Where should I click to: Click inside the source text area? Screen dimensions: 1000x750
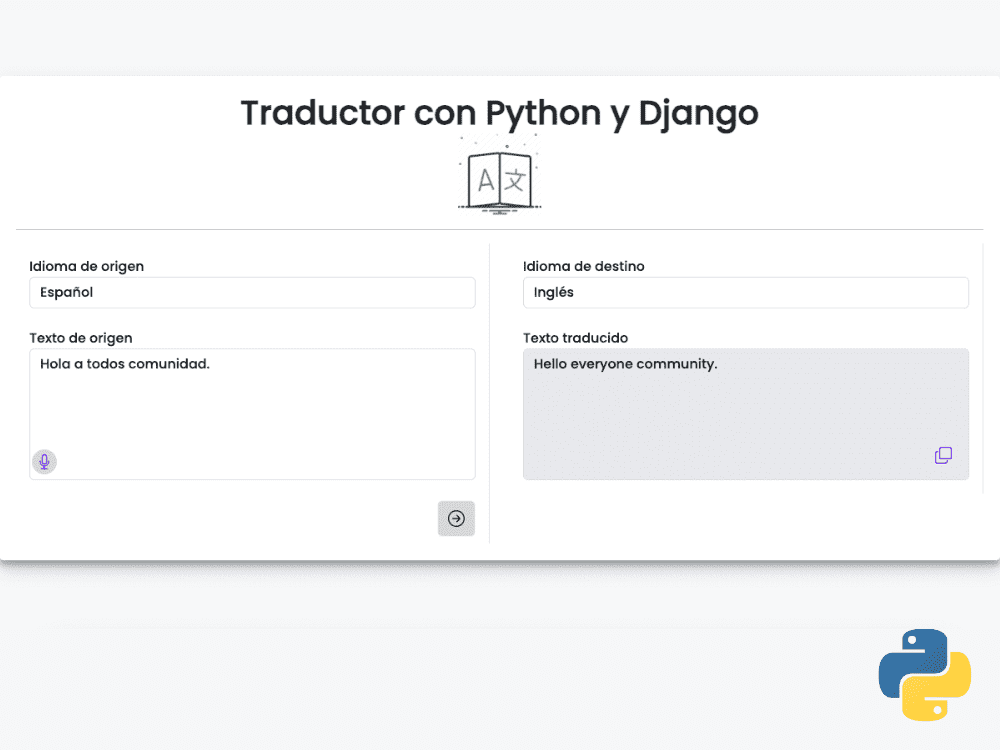coord(252,414)
